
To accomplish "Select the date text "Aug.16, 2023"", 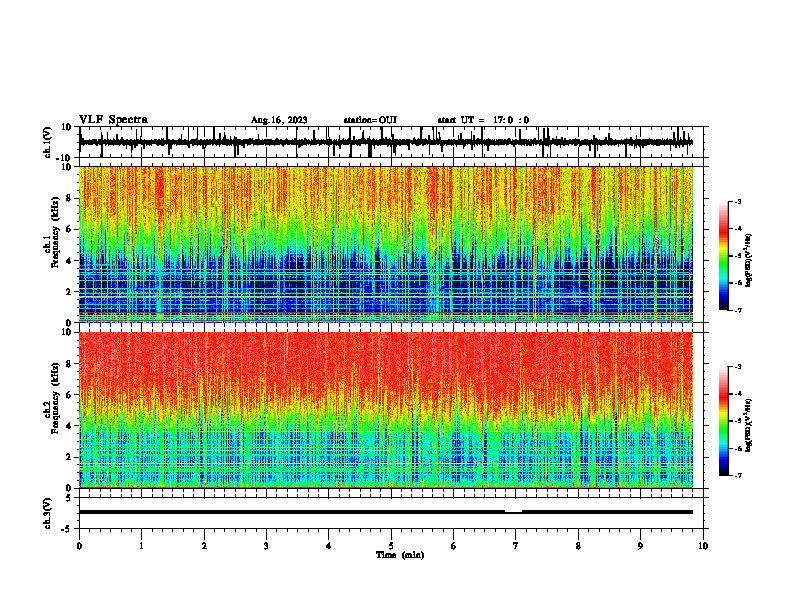I will click(279, 120).
